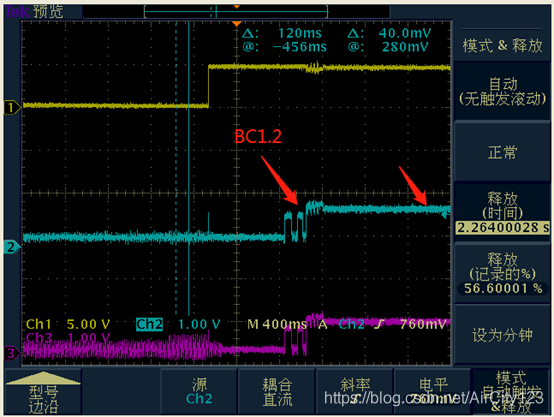
Task: Click Ch1 5.00 V scale readout
Action: (x=68, y=324)
